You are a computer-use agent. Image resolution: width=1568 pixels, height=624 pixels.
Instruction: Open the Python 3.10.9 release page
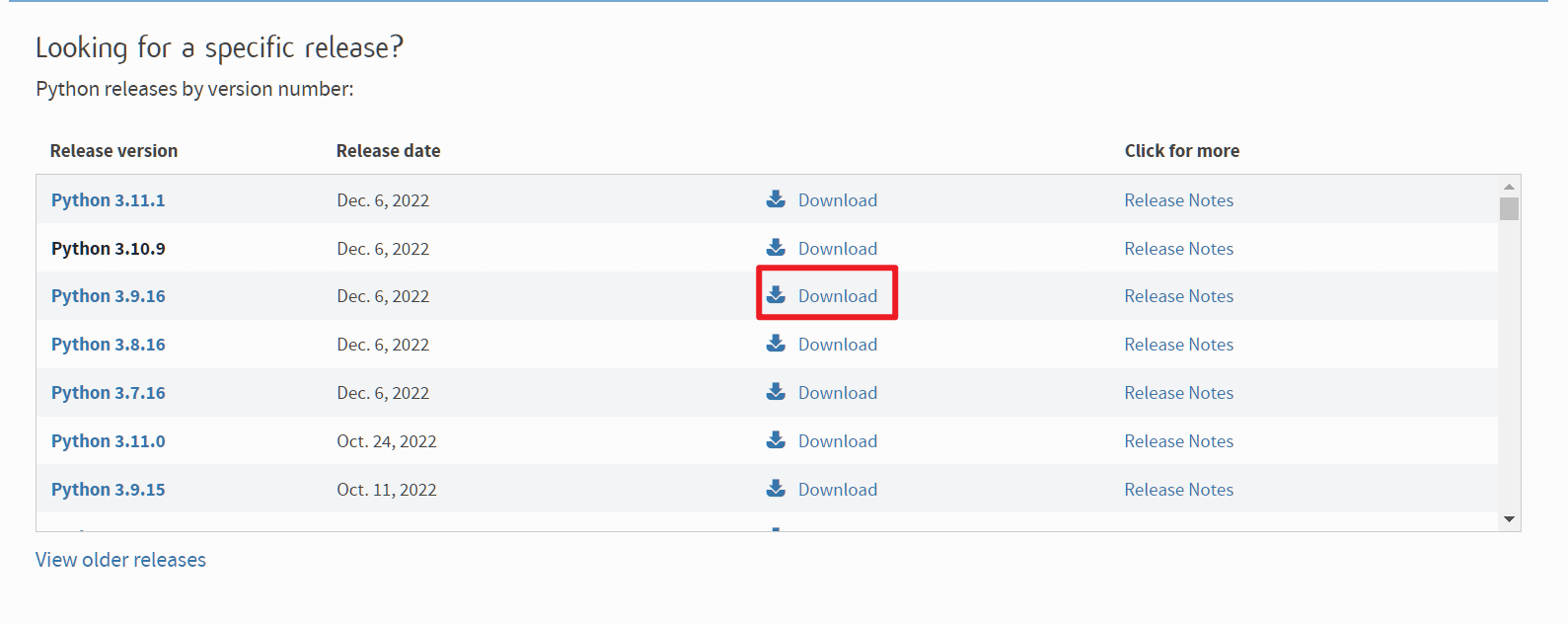[x=109, y=249]
